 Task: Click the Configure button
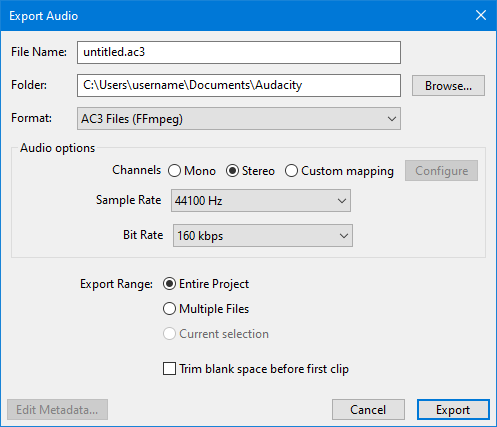pos(441,171)
